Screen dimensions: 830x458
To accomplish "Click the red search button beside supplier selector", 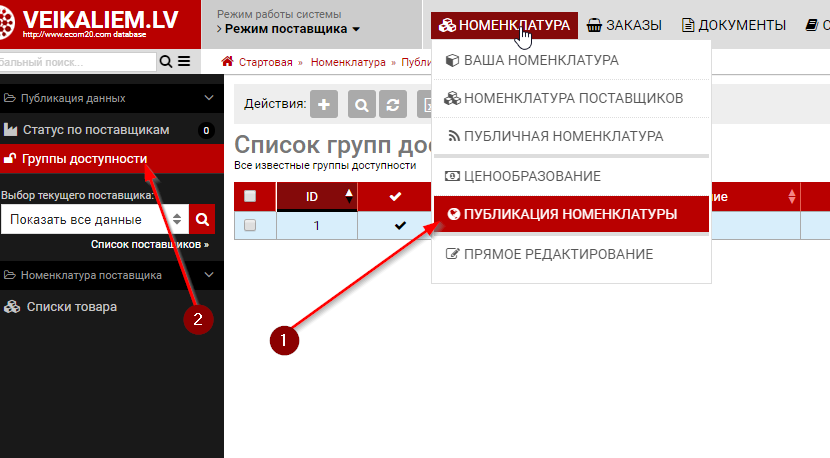I will 203,219.
